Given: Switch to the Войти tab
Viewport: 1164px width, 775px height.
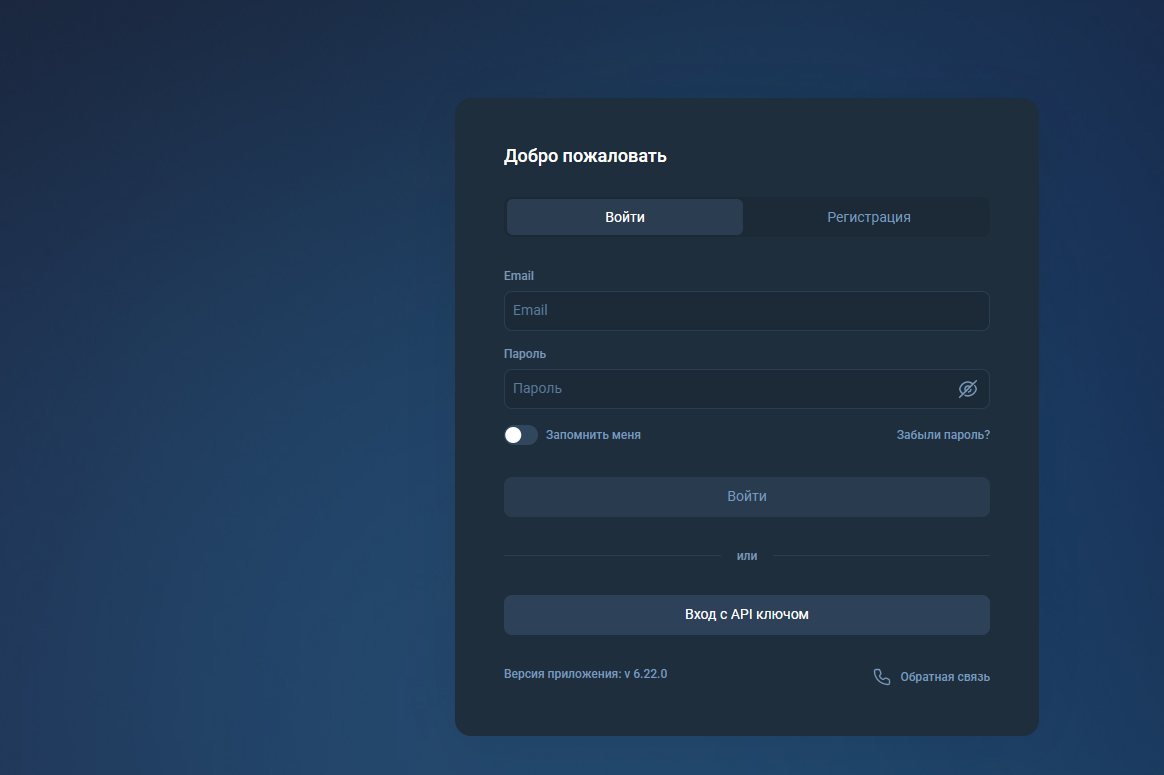Looking at the screenshot, I should coord(624,217).
